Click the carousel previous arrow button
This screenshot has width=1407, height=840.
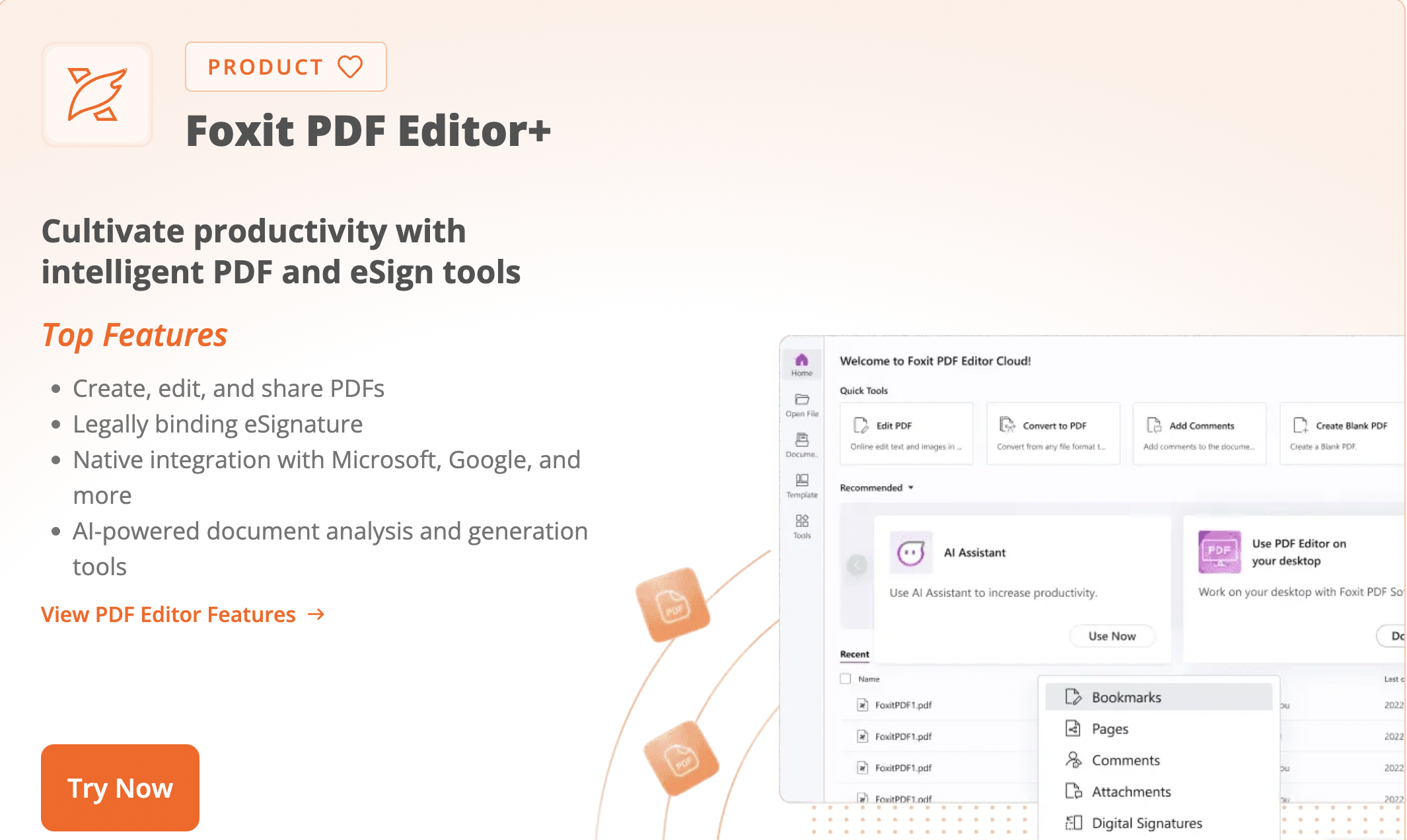[x=857, y=565]
